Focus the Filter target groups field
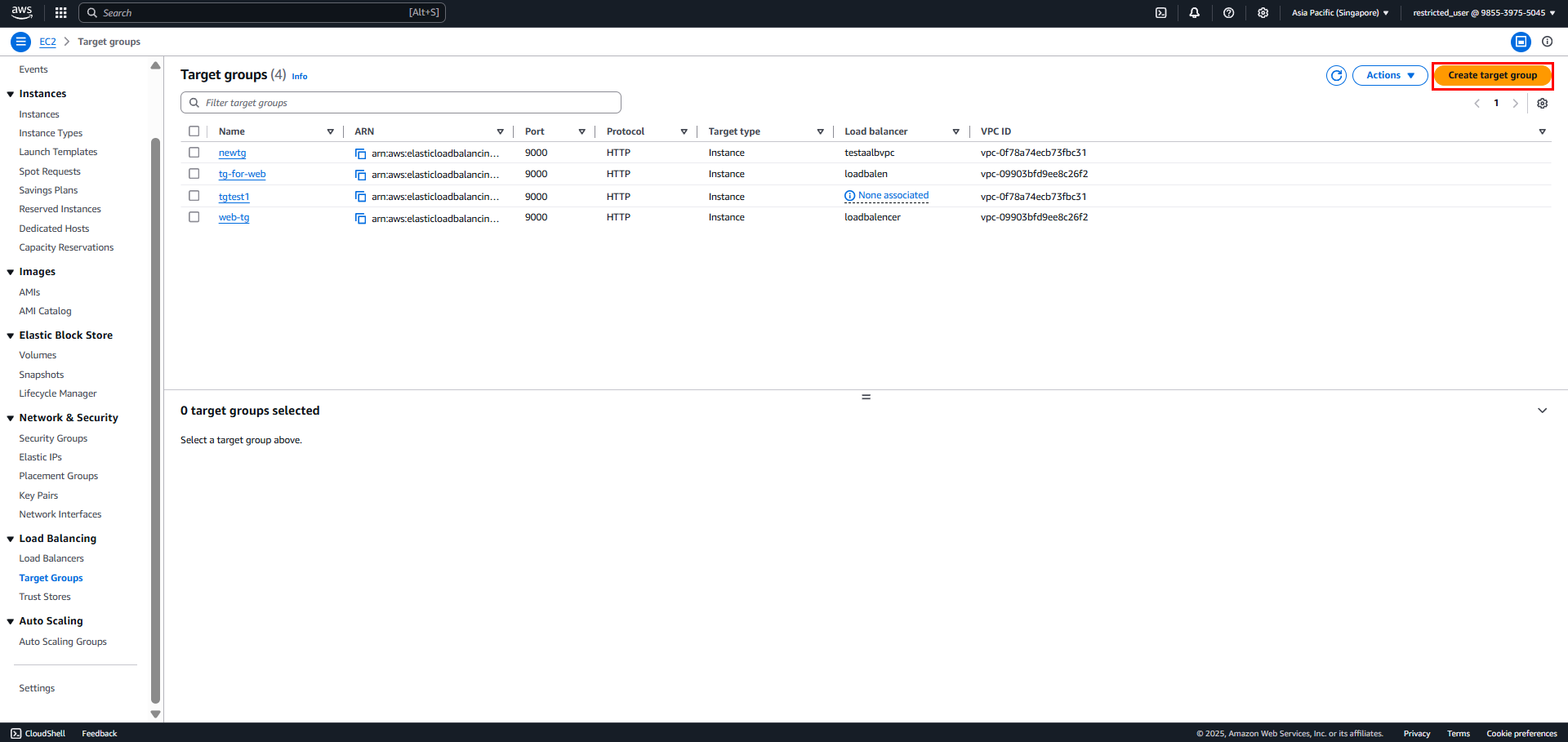Image resolution: width=1568 pixels, height=742 pixels. (x=401, y=103)
